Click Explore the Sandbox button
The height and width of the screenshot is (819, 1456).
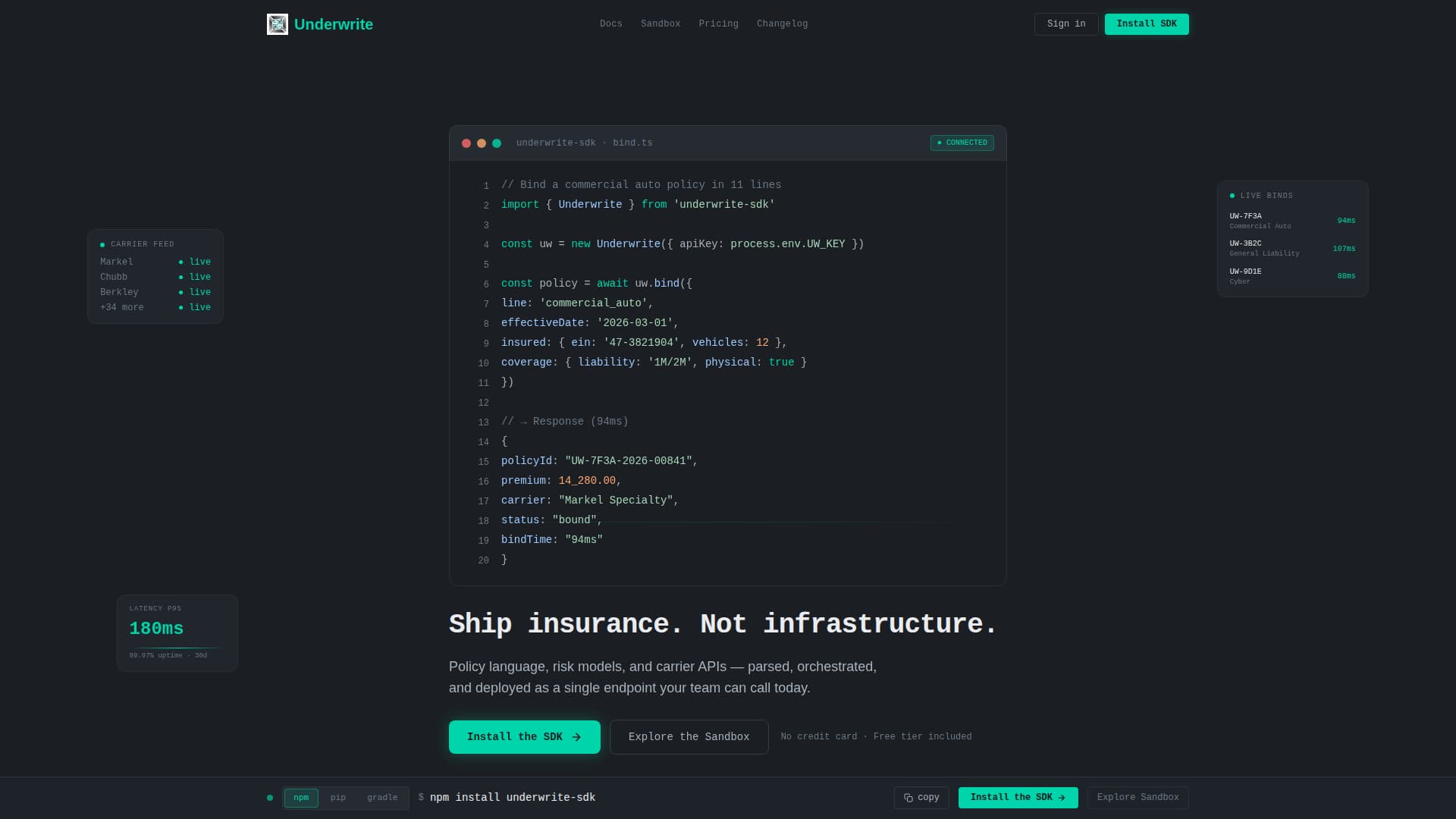tap(689, 737)
